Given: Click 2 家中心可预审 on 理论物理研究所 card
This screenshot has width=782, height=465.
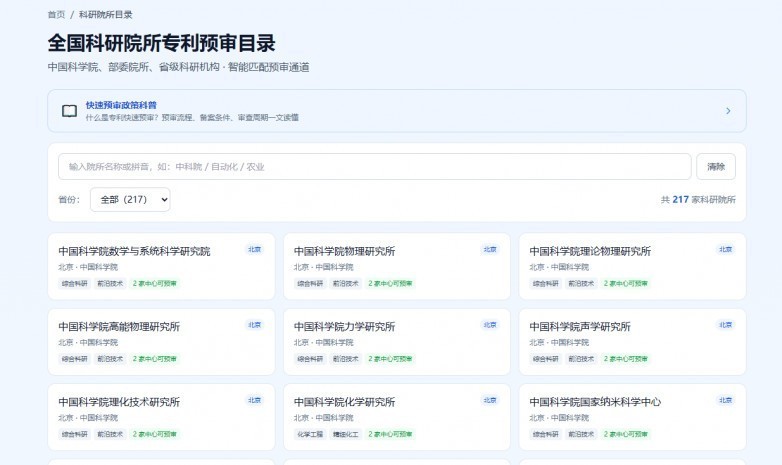Looking at the screenshot, I should (626, 283).
